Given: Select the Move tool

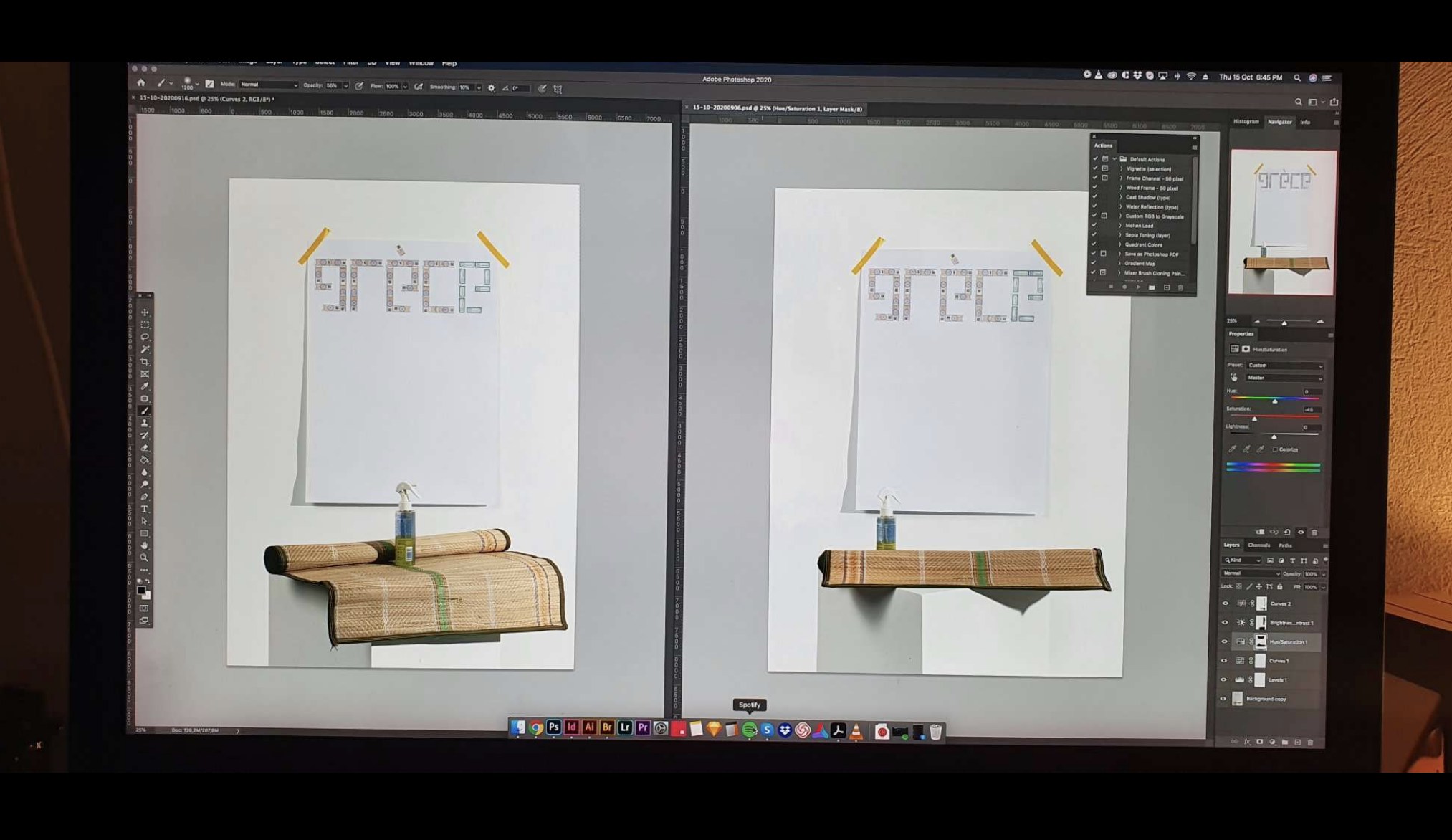Looking at the screenshot, I should coord(145,312).
